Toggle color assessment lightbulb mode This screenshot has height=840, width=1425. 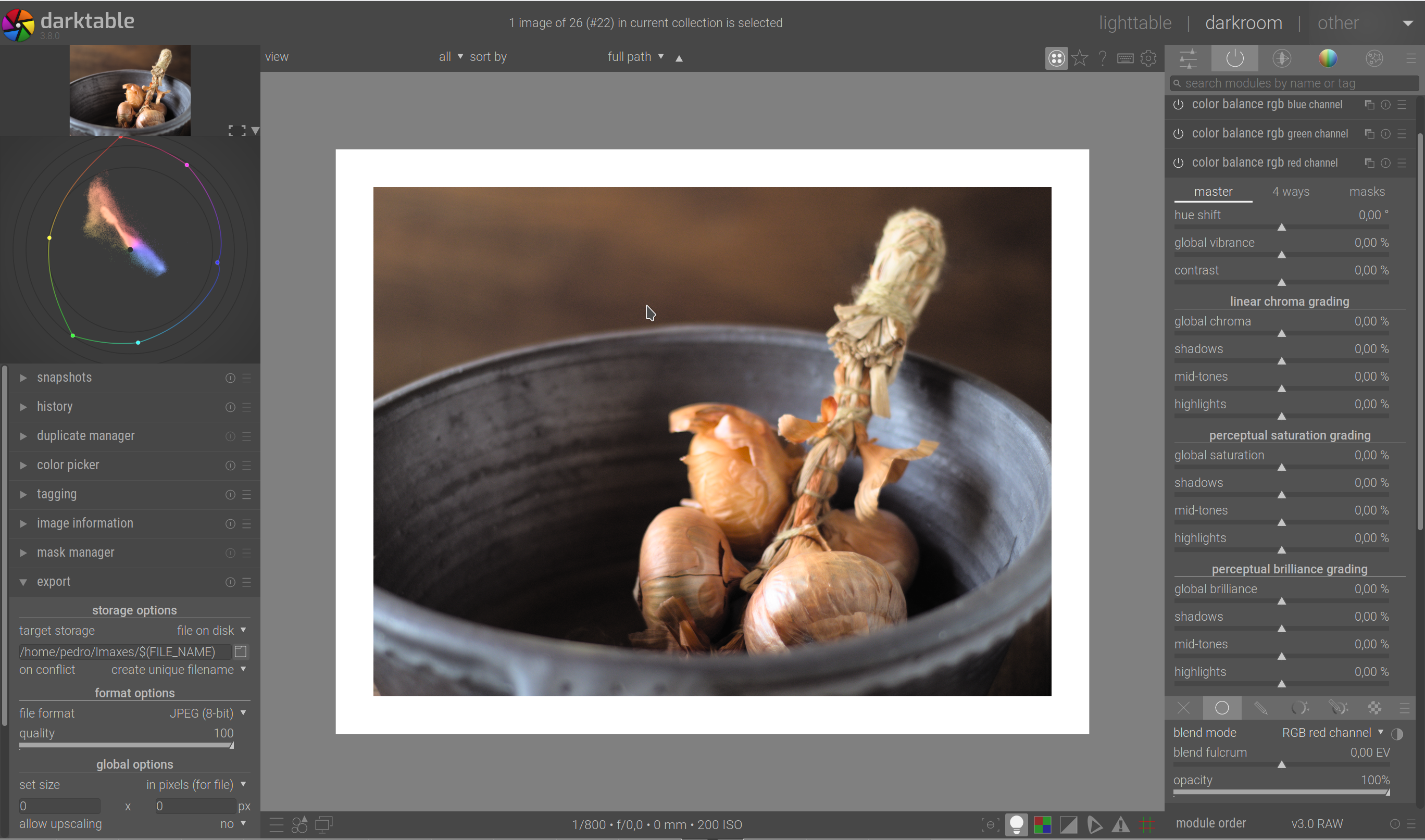click(x=1016, y=825)
